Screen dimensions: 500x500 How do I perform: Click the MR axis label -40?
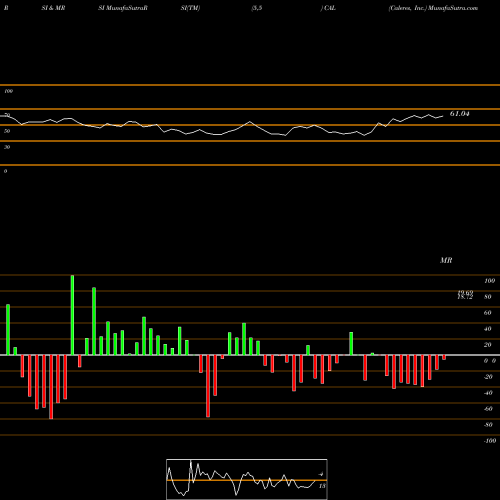tap(488, 393)
